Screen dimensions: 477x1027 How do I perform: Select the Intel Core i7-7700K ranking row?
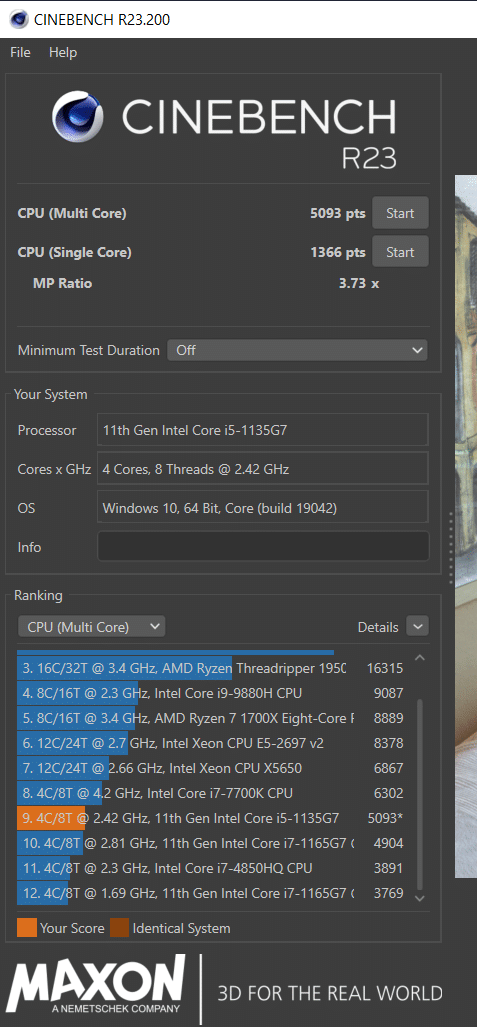213,793
